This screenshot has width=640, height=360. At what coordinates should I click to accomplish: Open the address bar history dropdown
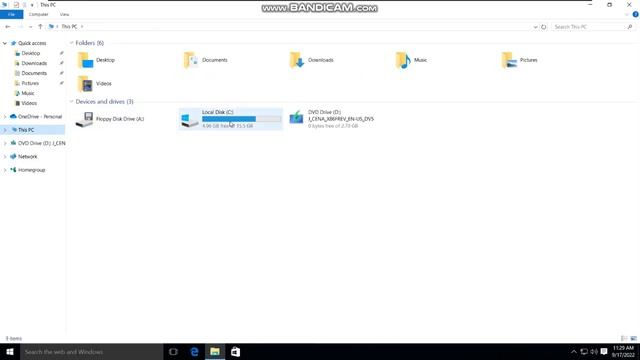536,27
